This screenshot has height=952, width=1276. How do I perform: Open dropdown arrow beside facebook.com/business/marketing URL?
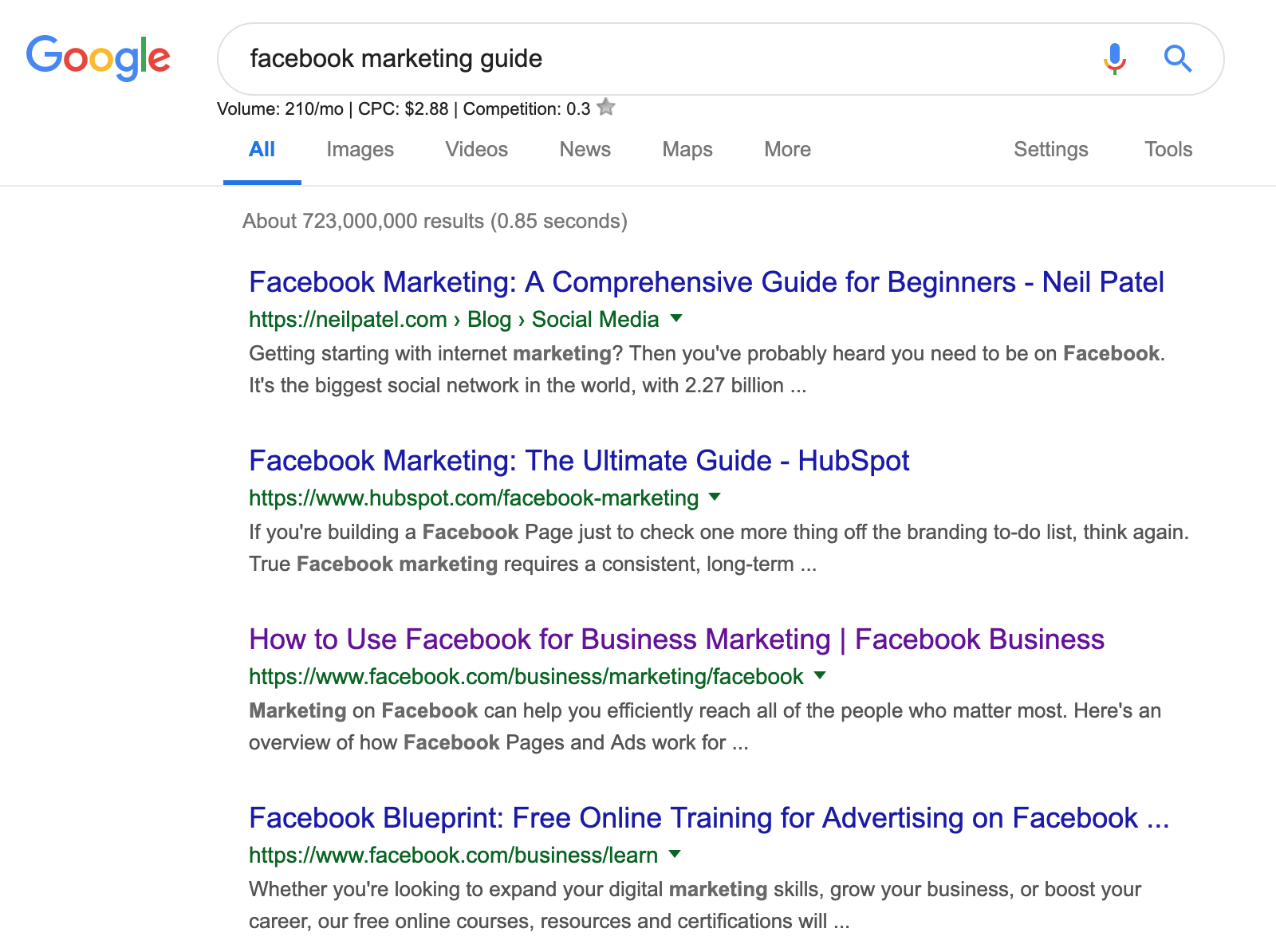[x=820, y=675]
